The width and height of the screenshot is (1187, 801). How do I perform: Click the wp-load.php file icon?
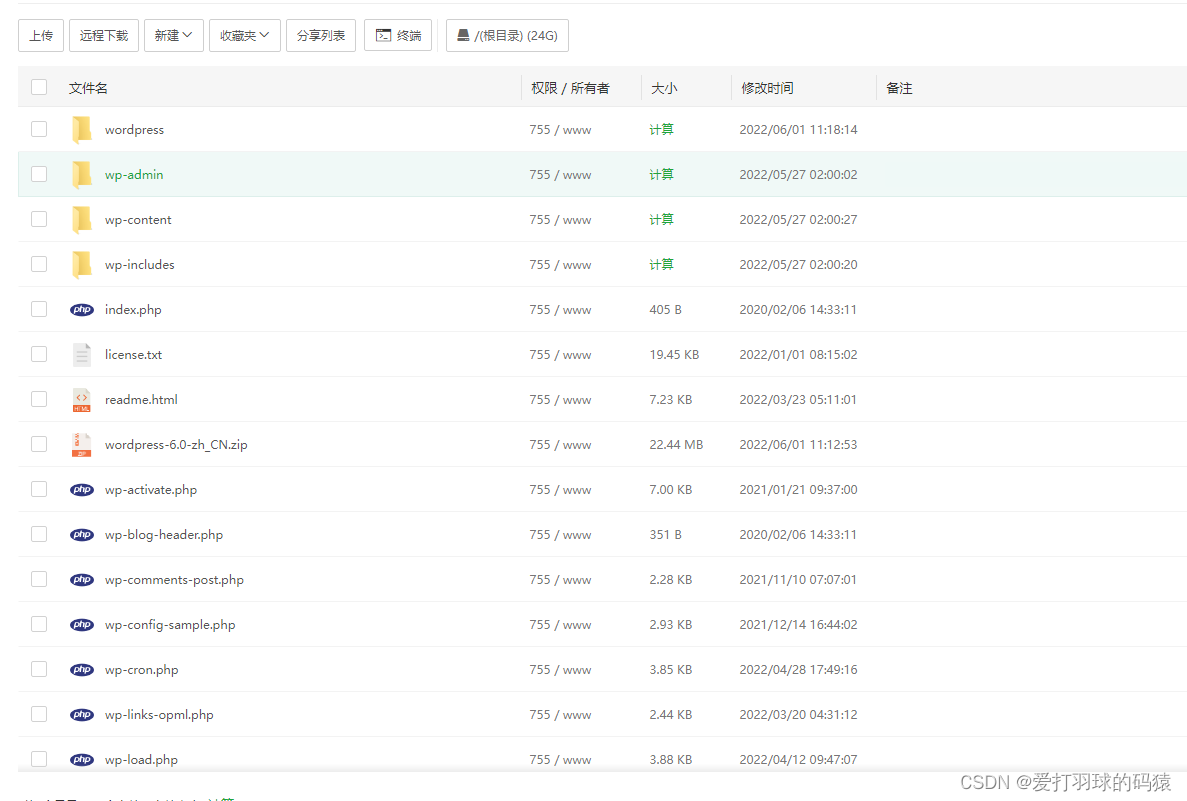82,759
